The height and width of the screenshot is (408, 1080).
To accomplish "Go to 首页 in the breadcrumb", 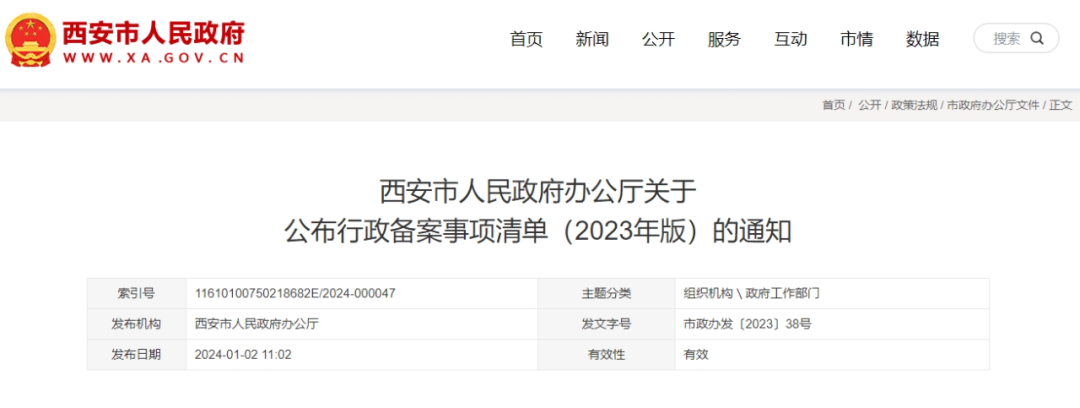I will click(833, 105).
